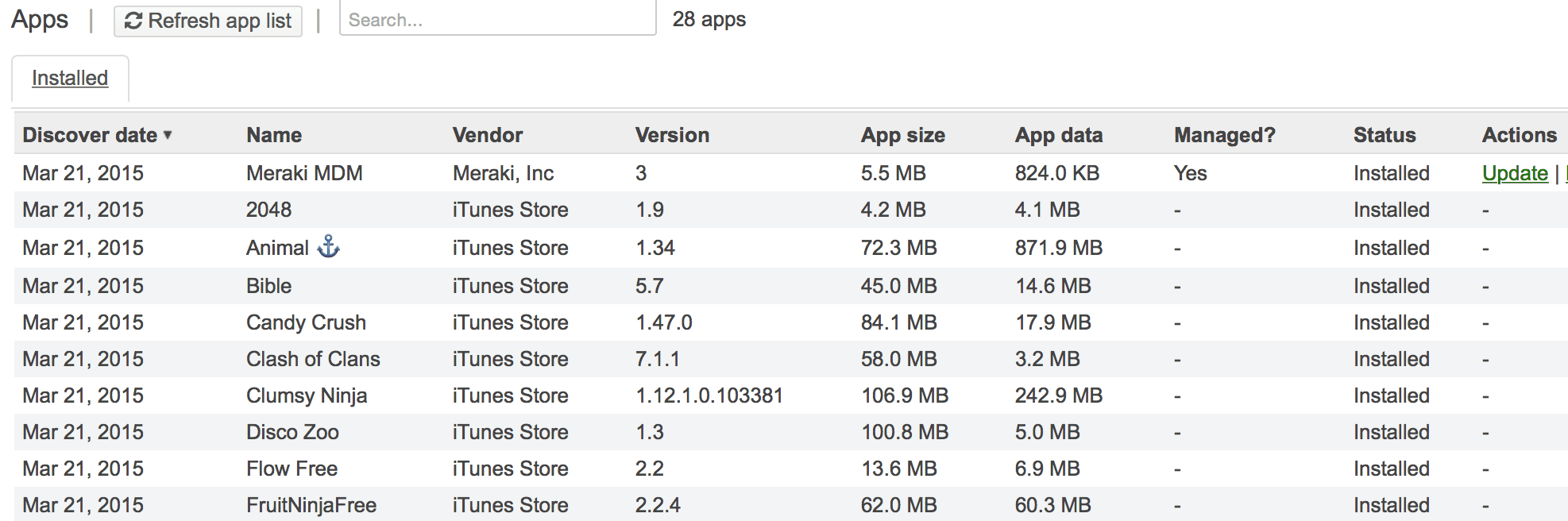The image size is (1568, 521).
Task: Sort by the Status column header
Action: coord(1385,135)
